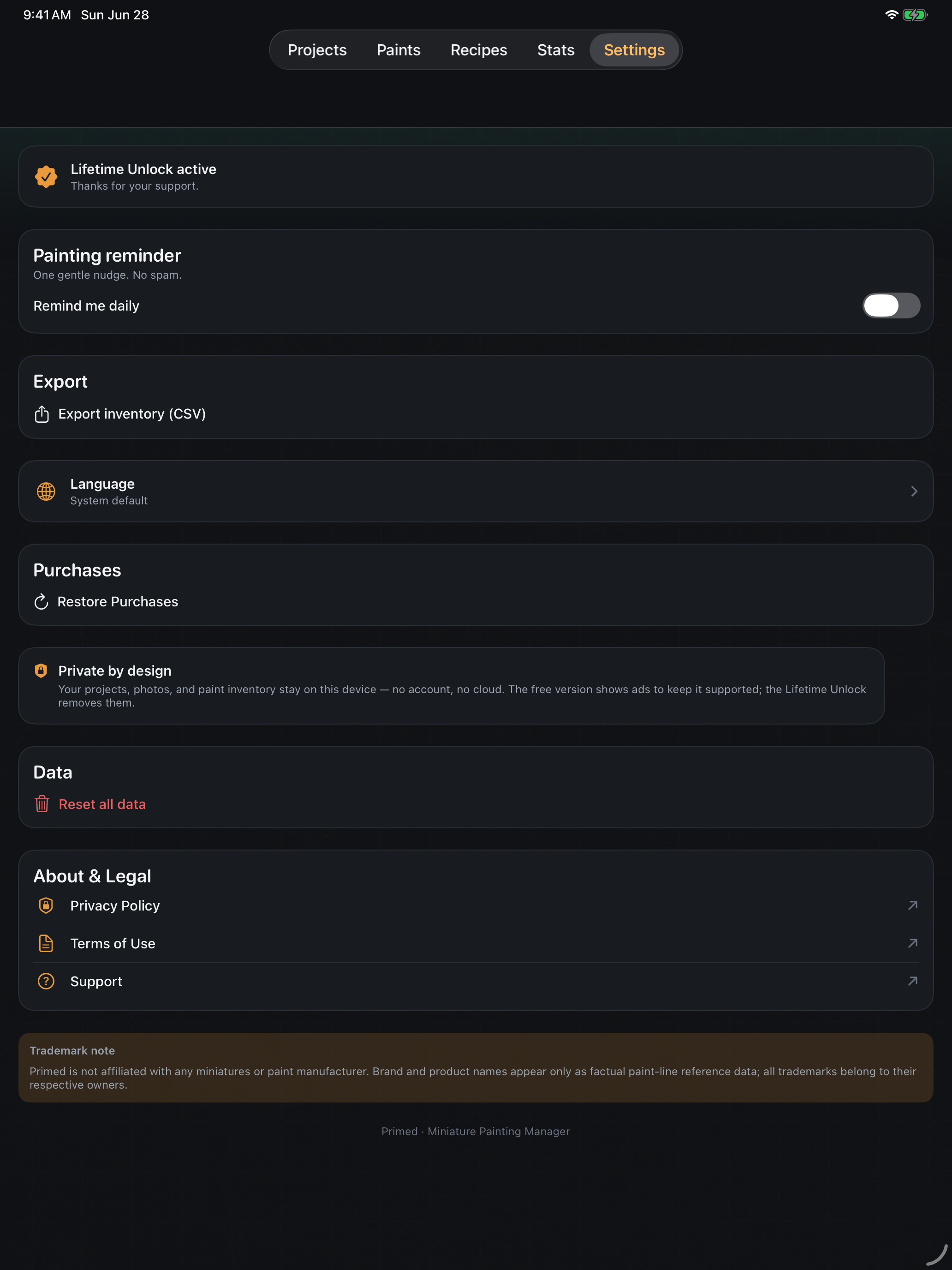Toggle the Remind me daily switch
Screen dimensions: 952x1270
[891, 306]
